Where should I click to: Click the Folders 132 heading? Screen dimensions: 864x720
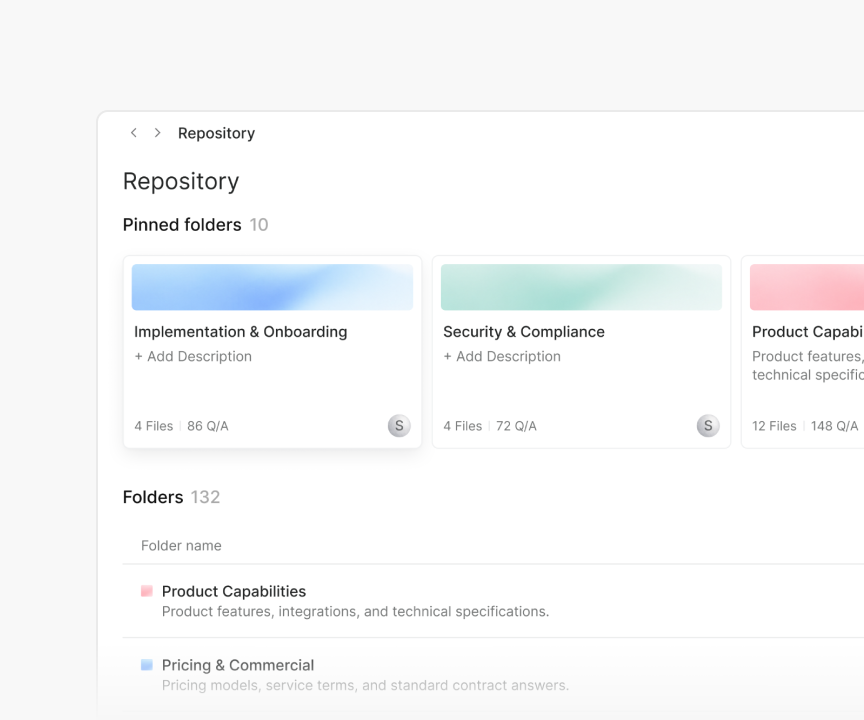tap(171, 497)
